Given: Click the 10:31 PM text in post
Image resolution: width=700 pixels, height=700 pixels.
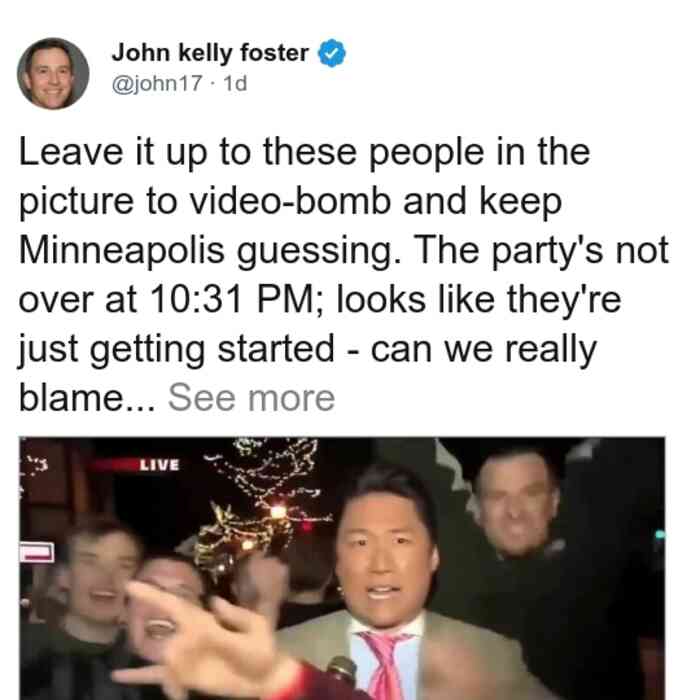Looking at the screenshot, I should [x=232, y=299].
